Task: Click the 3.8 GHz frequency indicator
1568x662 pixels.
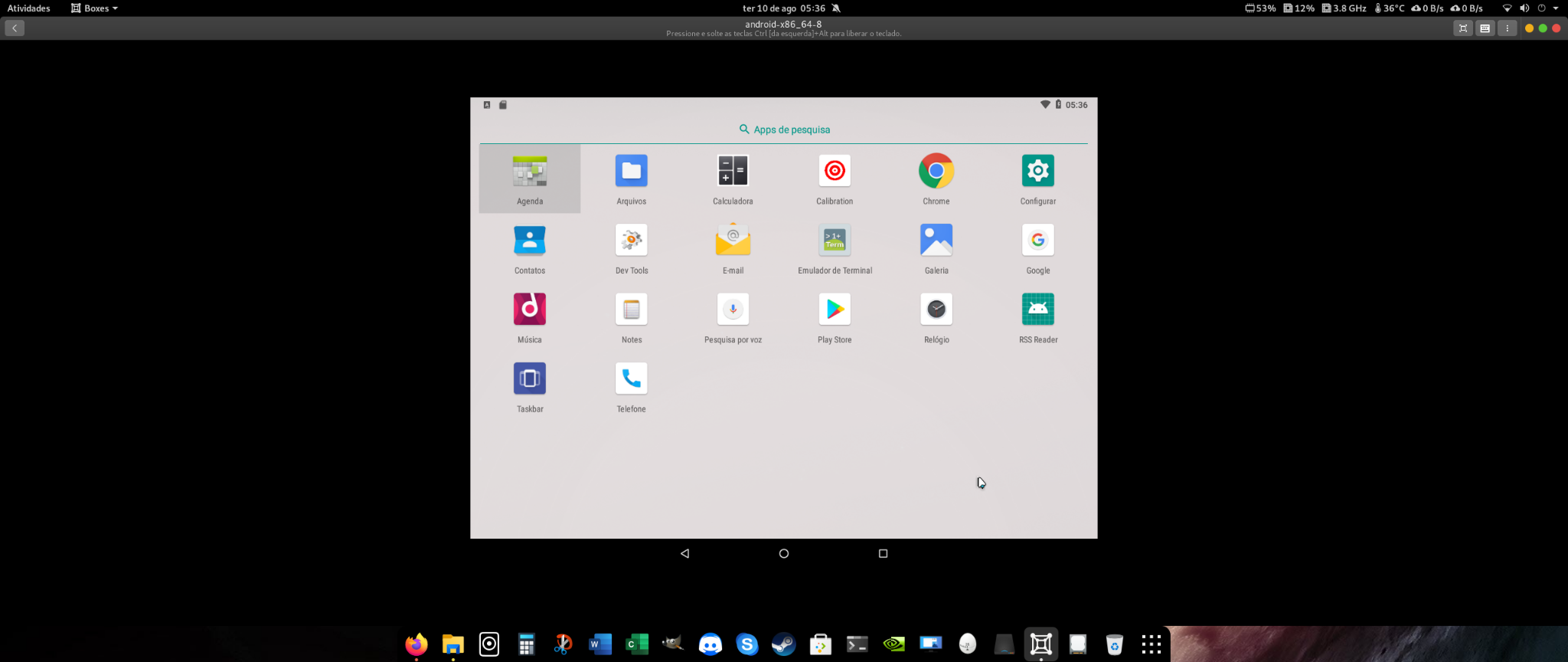Action: [1344, 8]
